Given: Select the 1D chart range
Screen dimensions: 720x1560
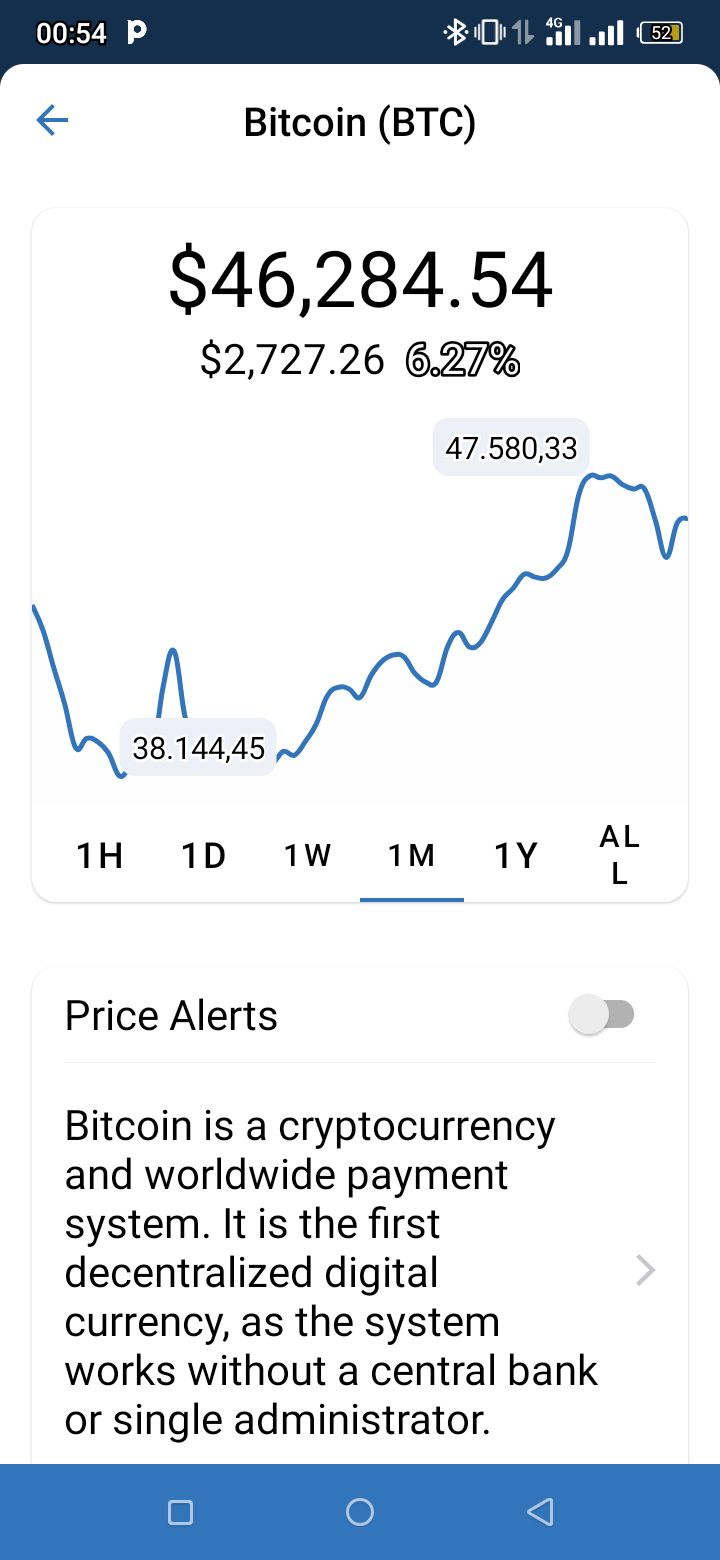Looking at the screenshot, I should click(x=204, y=856).
